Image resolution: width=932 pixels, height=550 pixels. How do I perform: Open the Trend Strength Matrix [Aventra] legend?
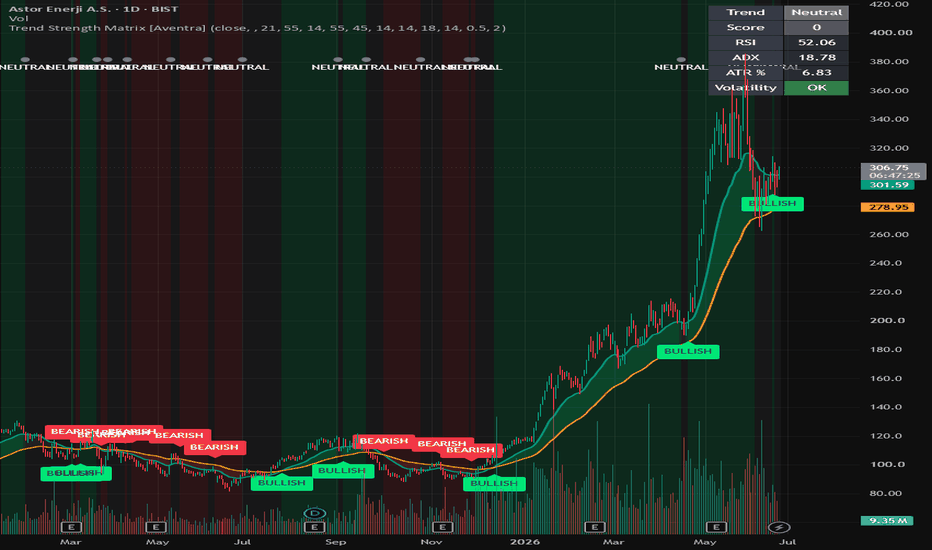coord(257,28)
